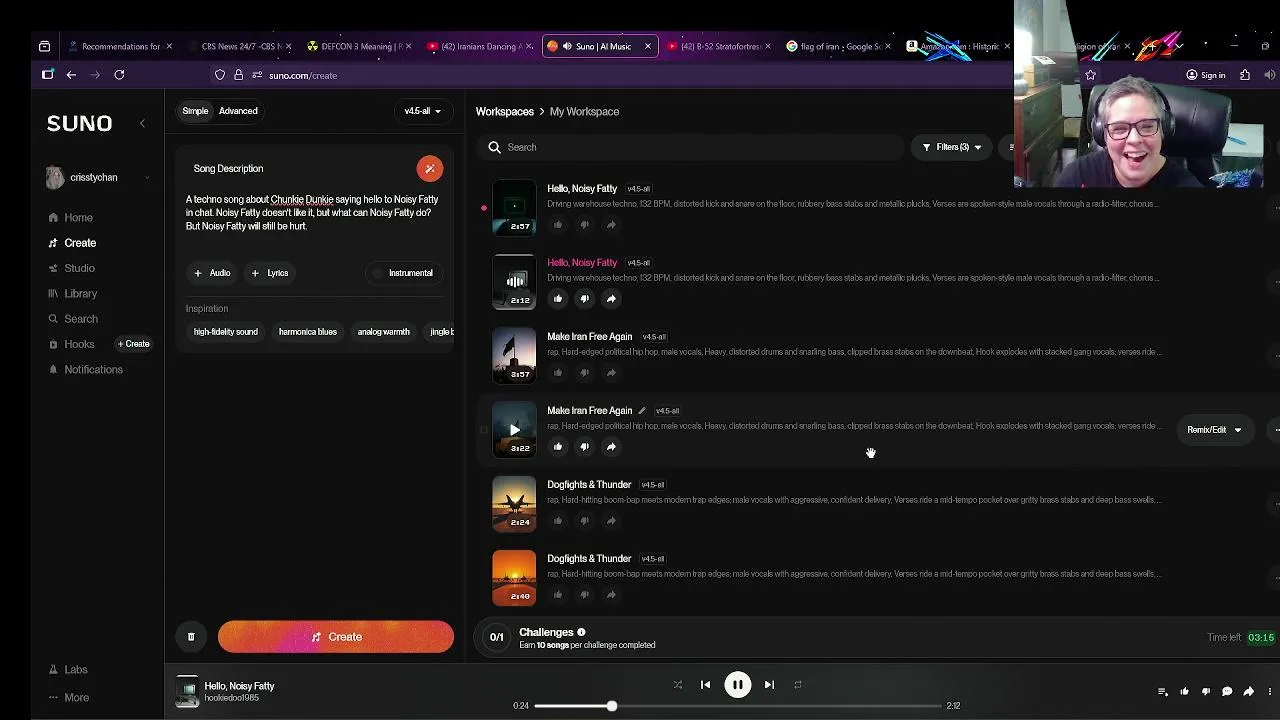Skip to the next track
This screenshot has width=1280, height=720.
[x=769, y=685]
